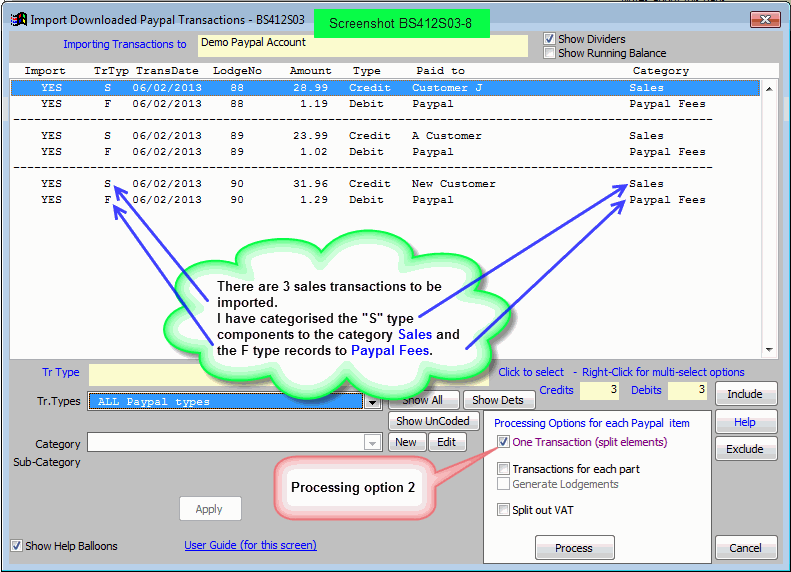Viewport: 791px width, 572px height.
Task: Click the scroll down arrow in transaction list
Action: pos(769,350)
